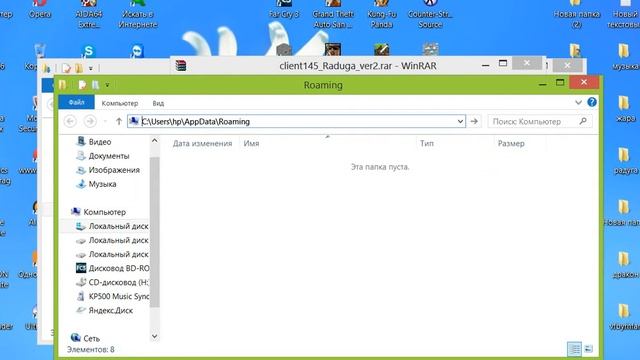
Task: Click New folder icon in Roaming title bar
Action: point(95,84)
